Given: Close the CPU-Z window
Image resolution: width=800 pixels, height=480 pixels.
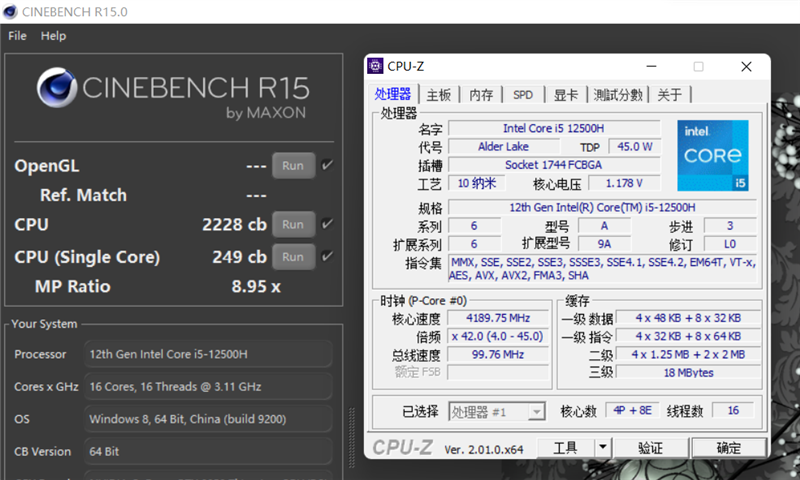Looking at the screenshot, I should [x=746, y=66].
